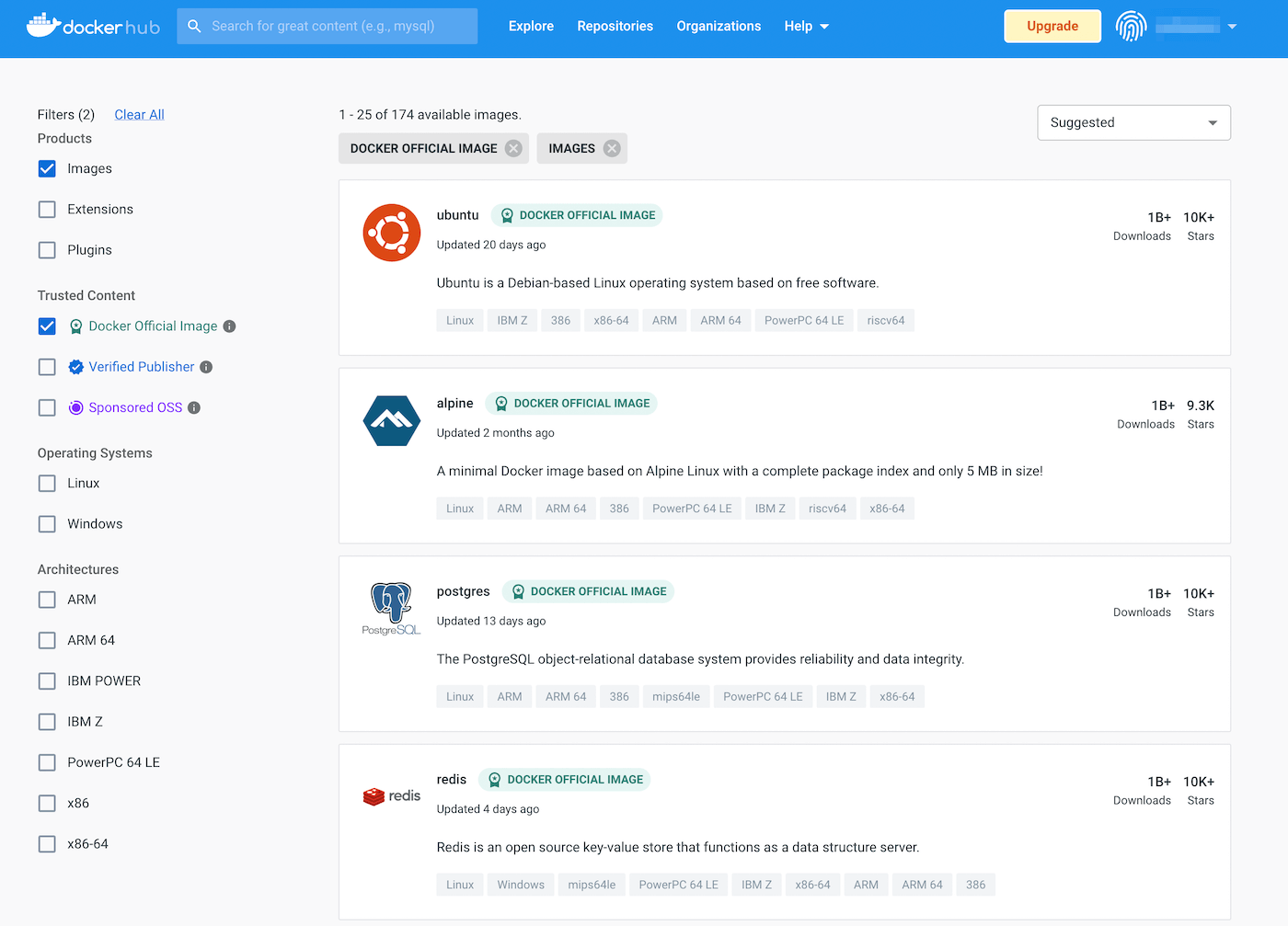The width and height of the screenshot is (1288, 926).
Task: Click the search magnifier icon
Action: pyautogui.click(x=194, y=27)
